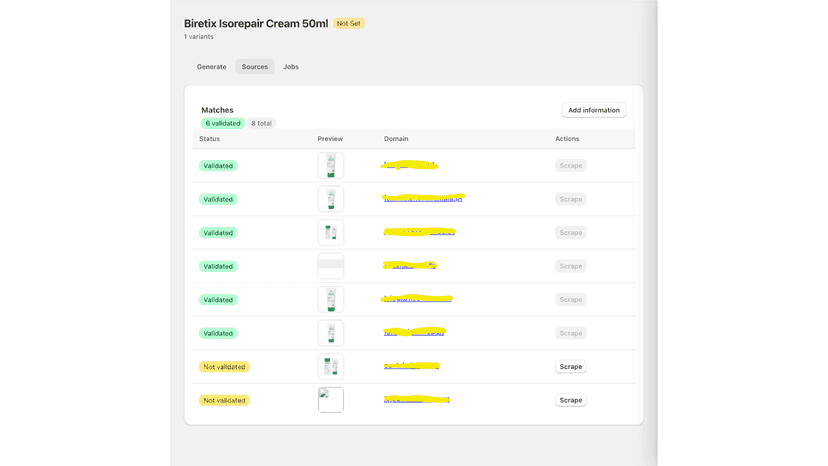Click the Matches section heading
Screen dimensions: 828x466
(217, 110)
